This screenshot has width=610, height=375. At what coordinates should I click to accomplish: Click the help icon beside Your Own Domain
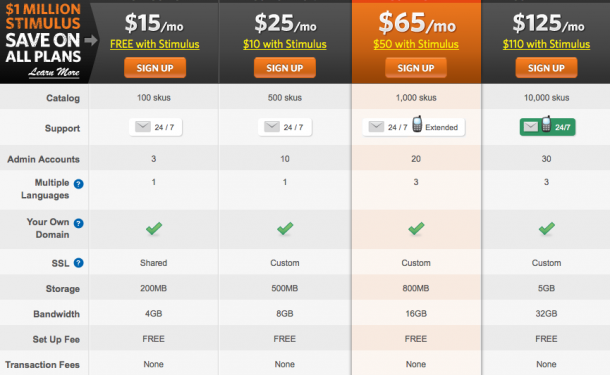pyautogui.click(x=79, y=223)
